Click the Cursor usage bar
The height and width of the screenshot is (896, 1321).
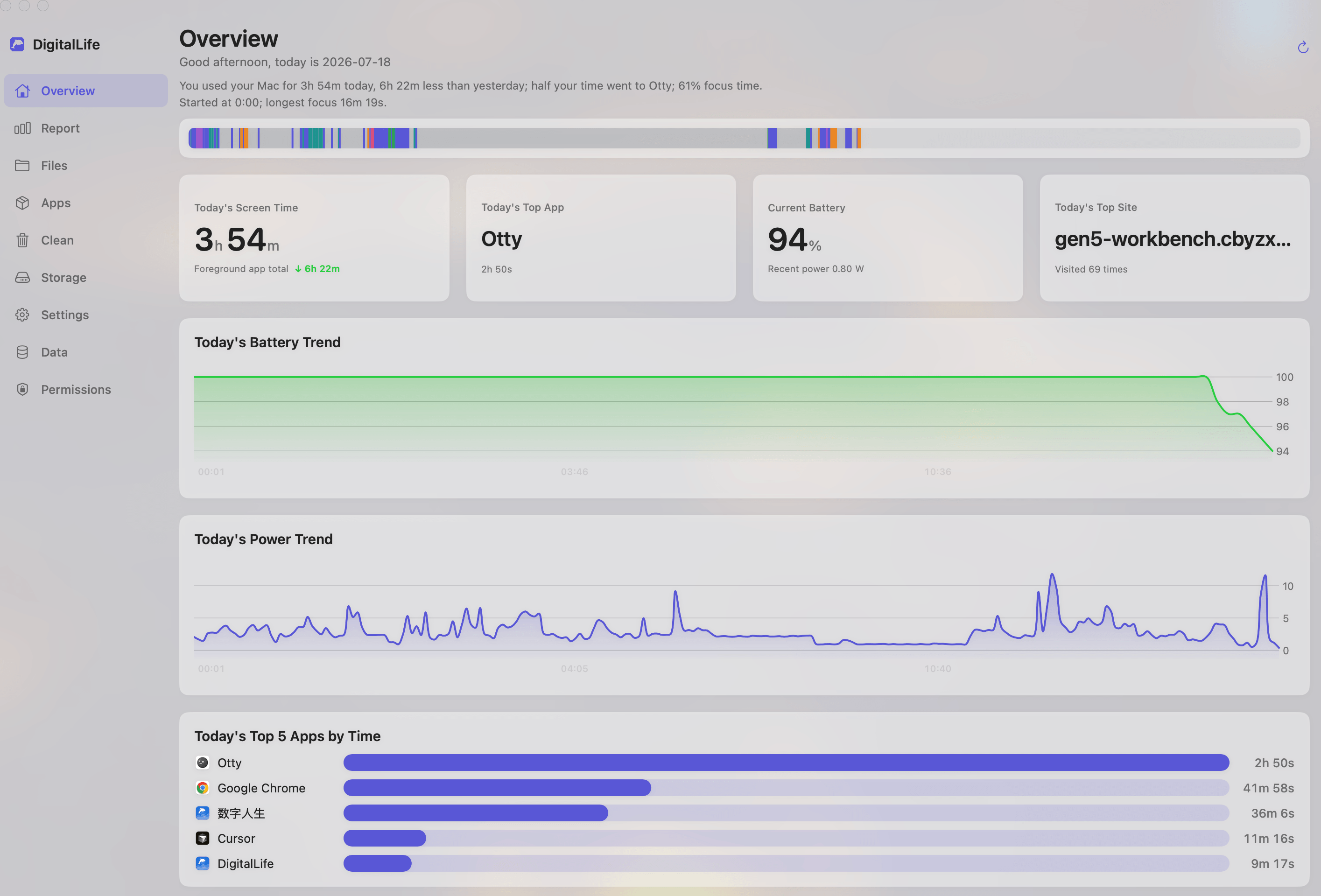coord(786,838)
